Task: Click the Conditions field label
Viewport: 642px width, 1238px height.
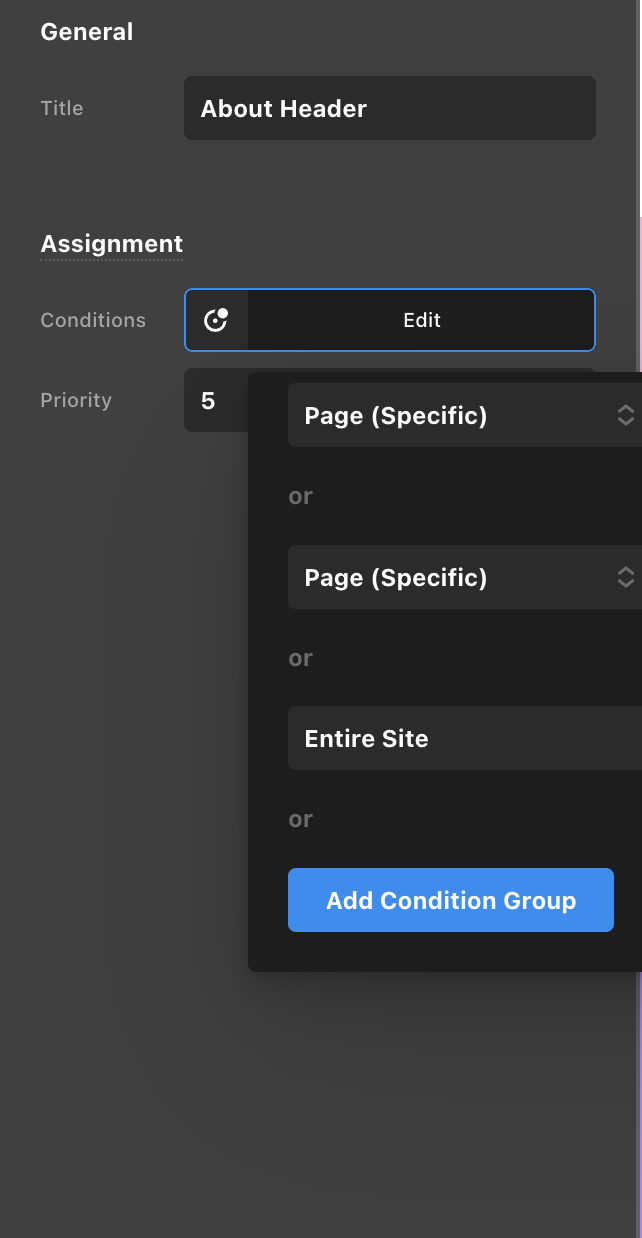Action: 93,320
